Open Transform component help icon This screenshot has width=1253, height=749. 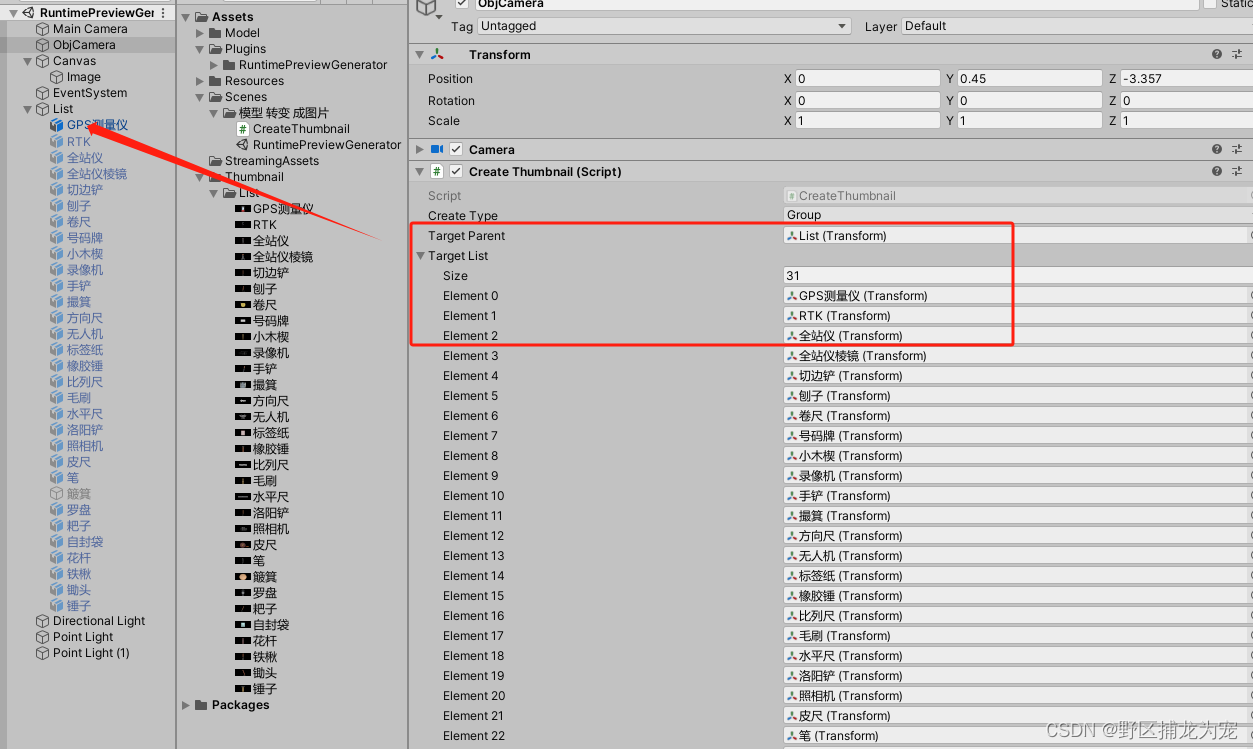click(x=1217, y=55)
